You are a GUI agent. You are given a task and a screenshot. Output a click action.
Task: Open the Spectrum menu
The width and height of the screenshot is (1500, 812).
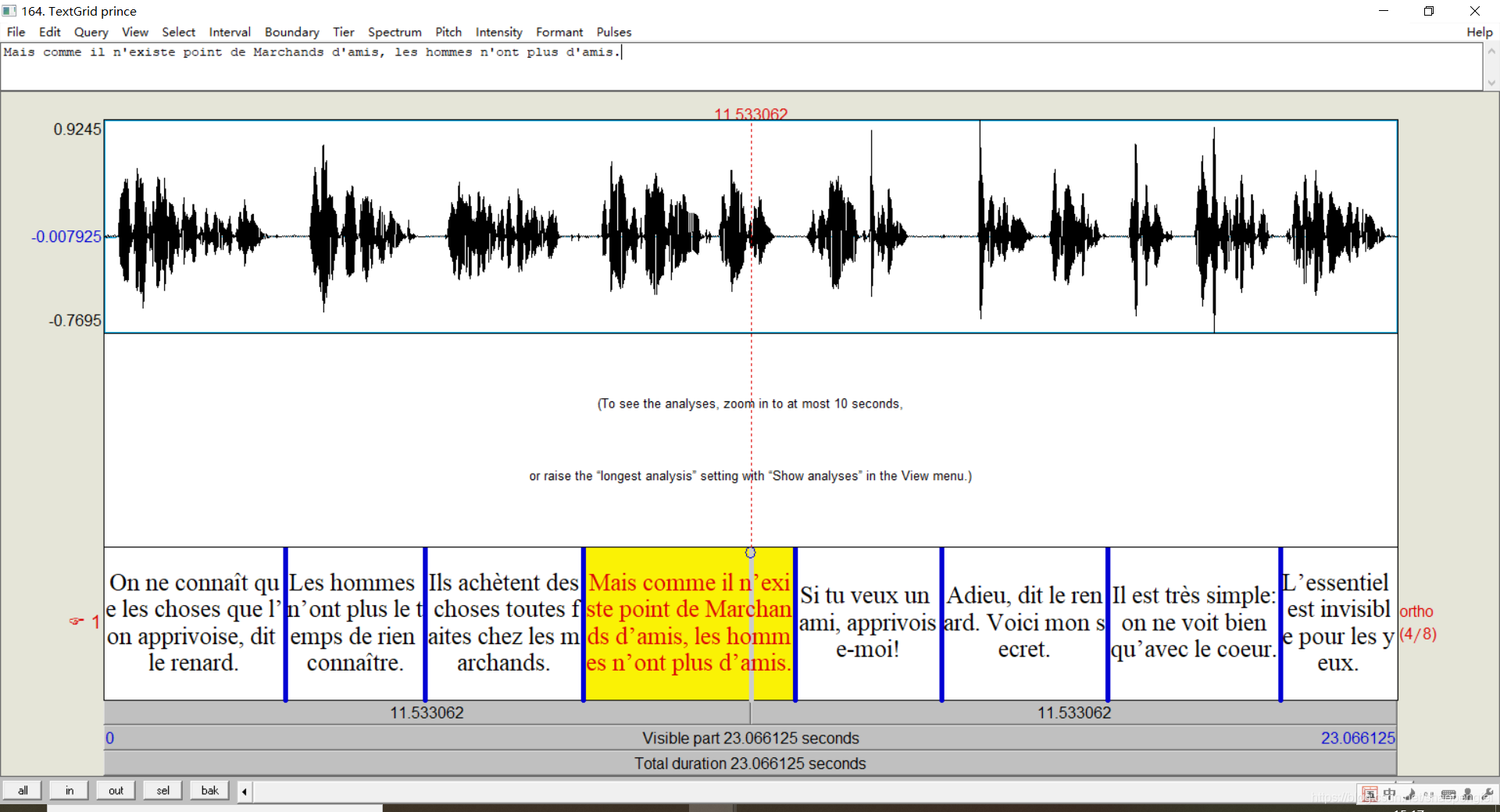pos(395,32)
